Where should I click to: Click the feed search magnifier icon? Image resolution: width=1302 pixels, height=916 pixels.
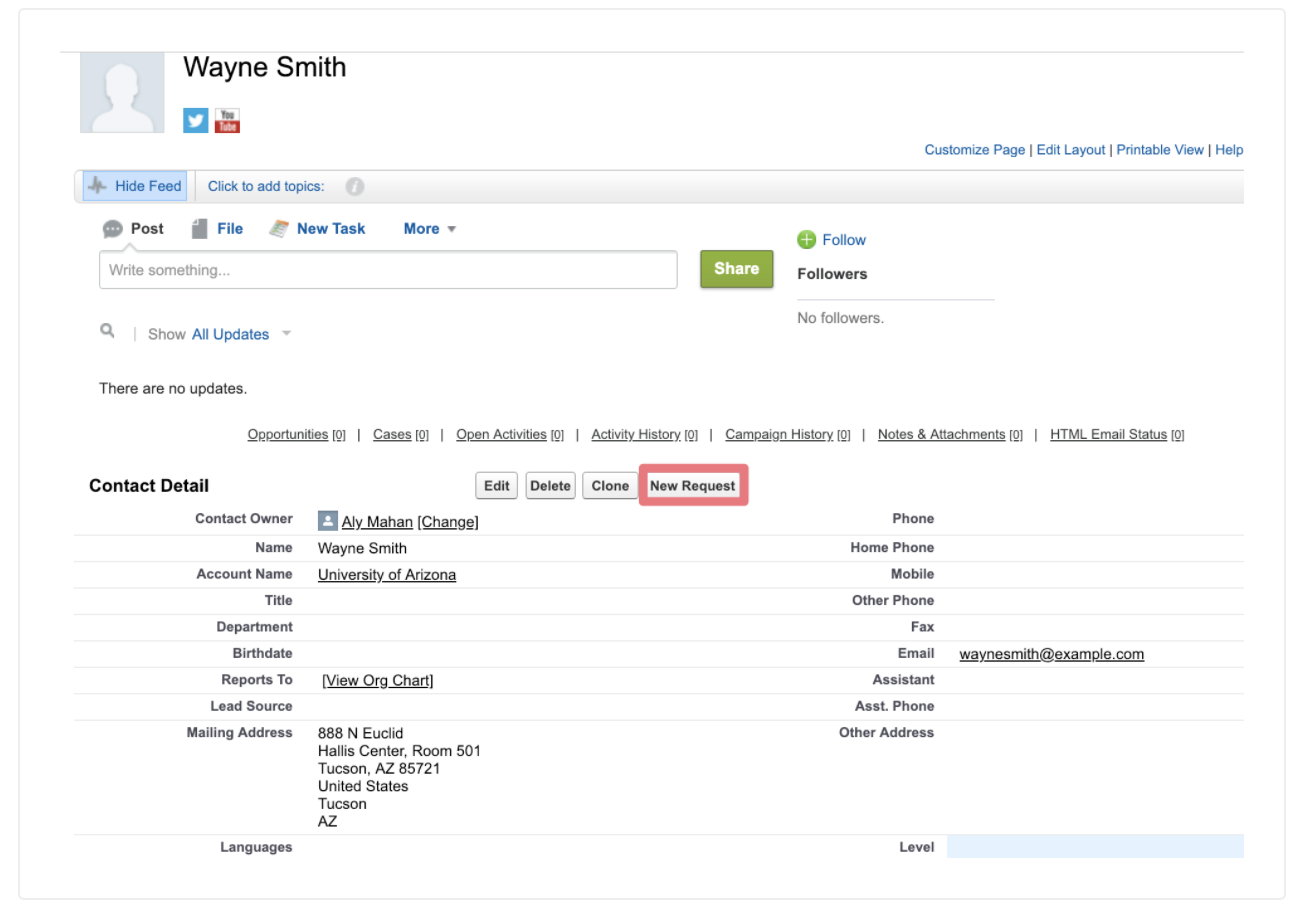tap(107, 331)
